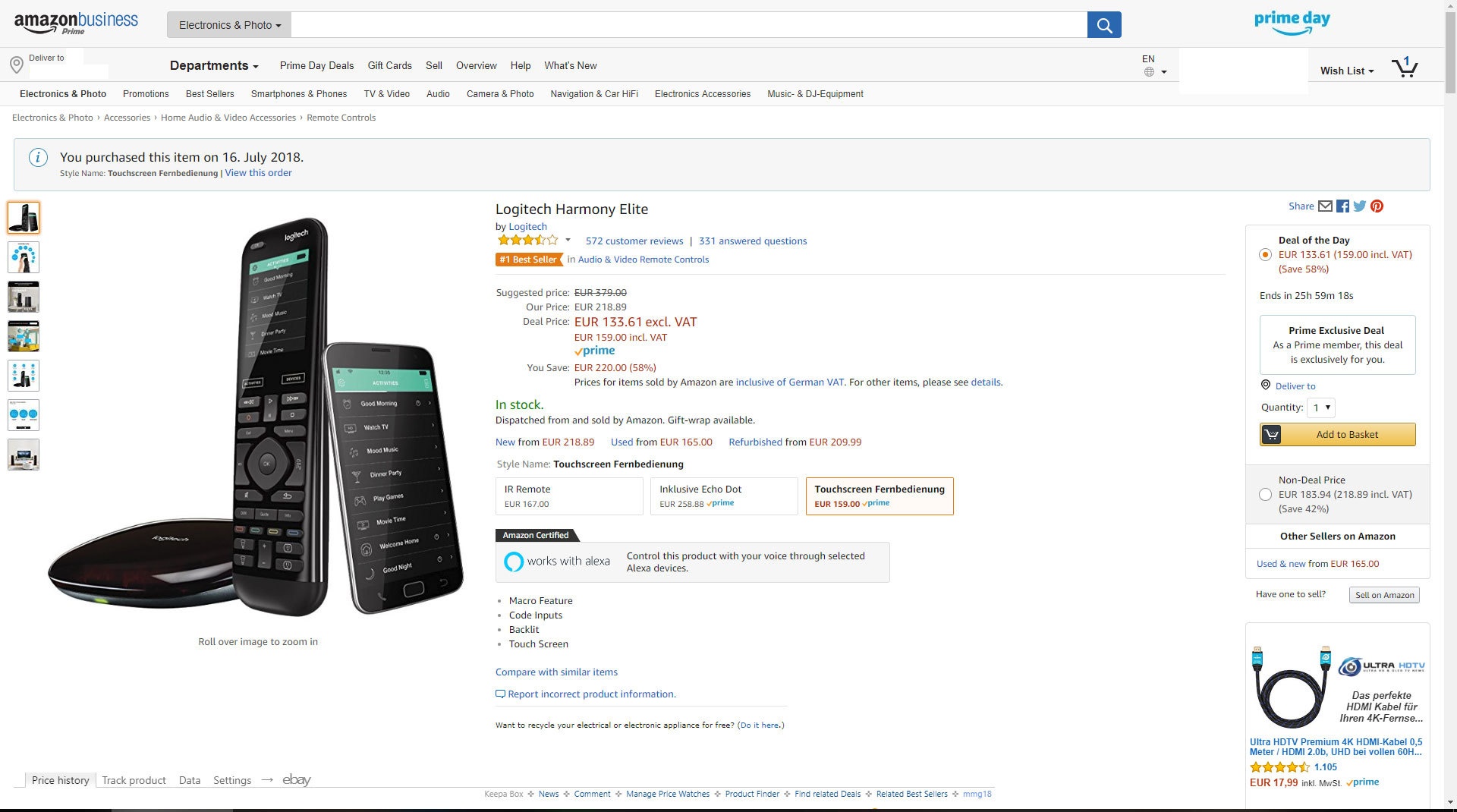Click the search magnifier button
The height and width of the screenshot is (812, 1457).
1104,25
